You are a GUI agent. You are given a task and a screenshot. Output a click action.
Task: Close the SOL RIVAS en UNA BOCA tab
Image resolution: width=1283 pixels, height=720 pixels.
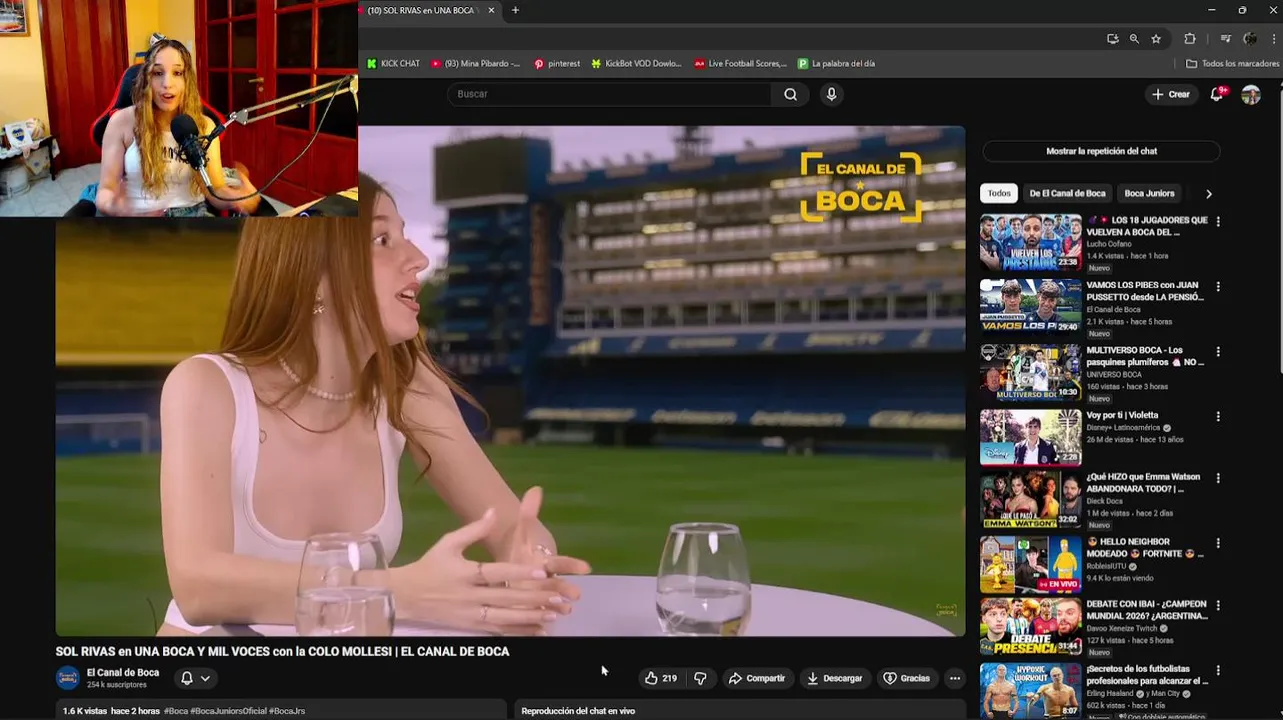[491, 10]
